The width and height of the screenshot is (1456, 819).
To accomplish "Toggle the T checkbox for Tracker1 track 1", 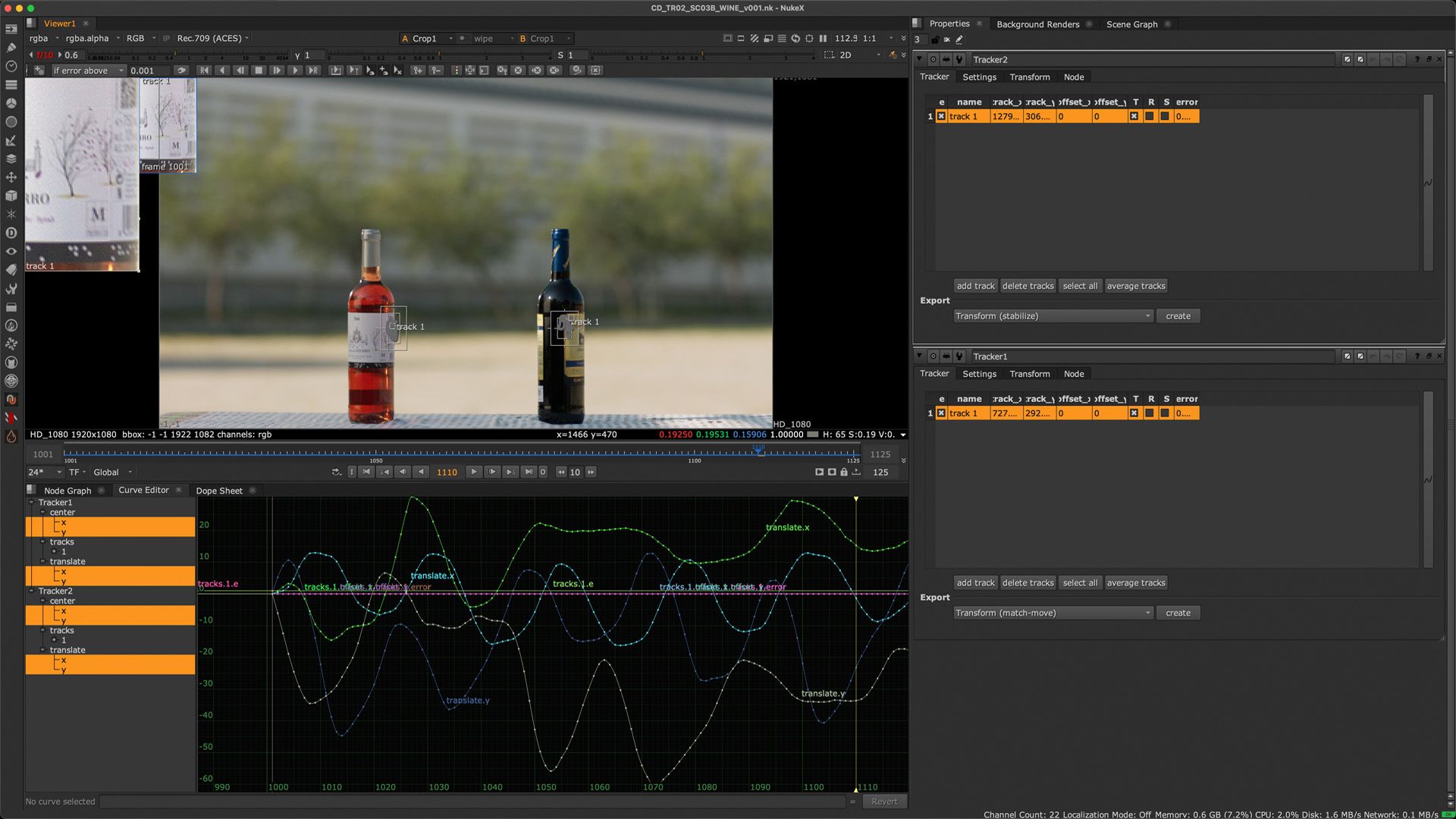I will 1134,413.
